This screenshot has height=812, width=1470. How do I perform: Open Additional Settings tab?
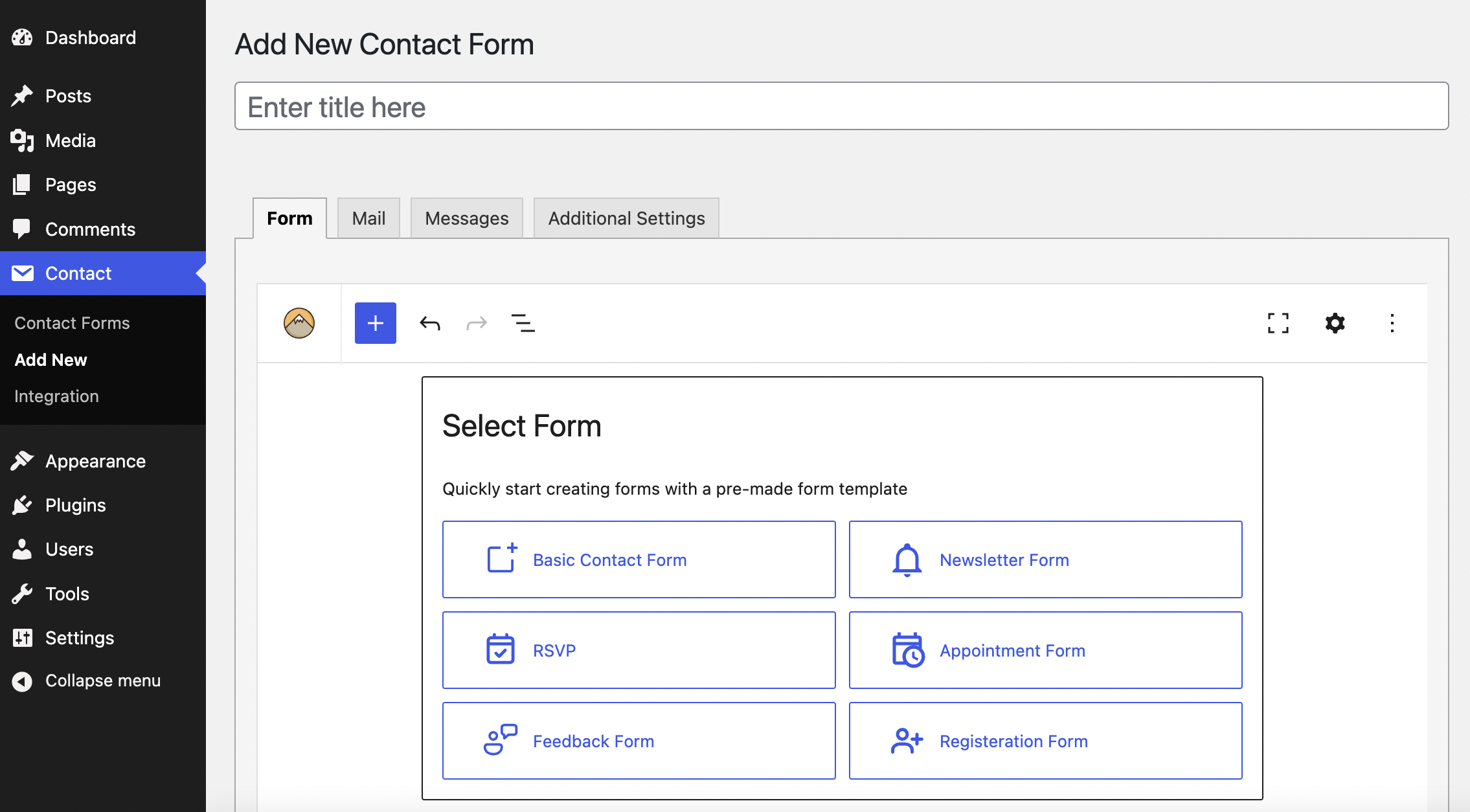tap(626, 218)
